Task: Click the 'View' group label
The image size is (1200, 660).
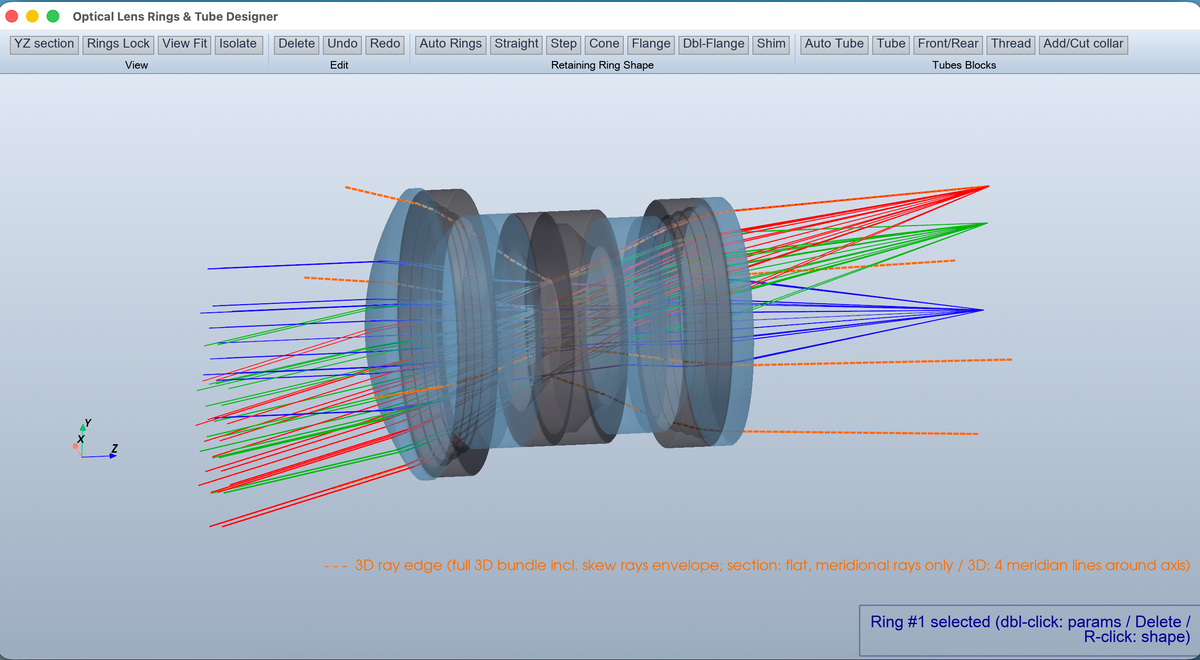Action: click(136, 65)
